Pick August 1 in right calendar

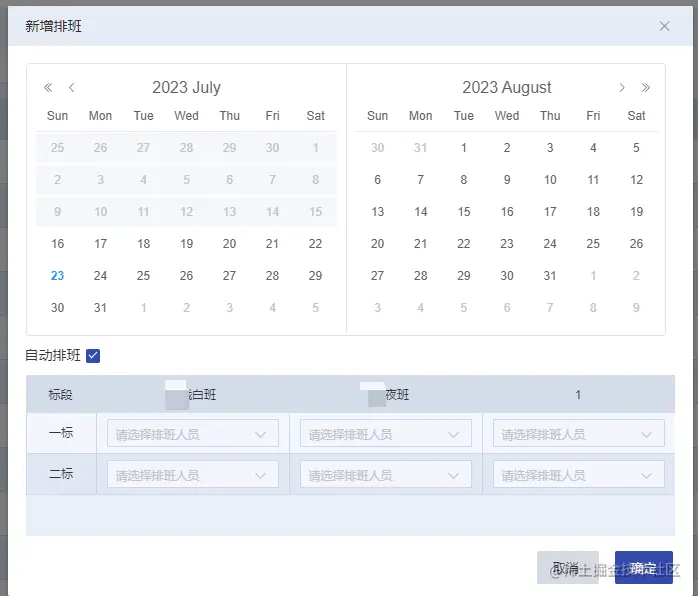(464, 148)
